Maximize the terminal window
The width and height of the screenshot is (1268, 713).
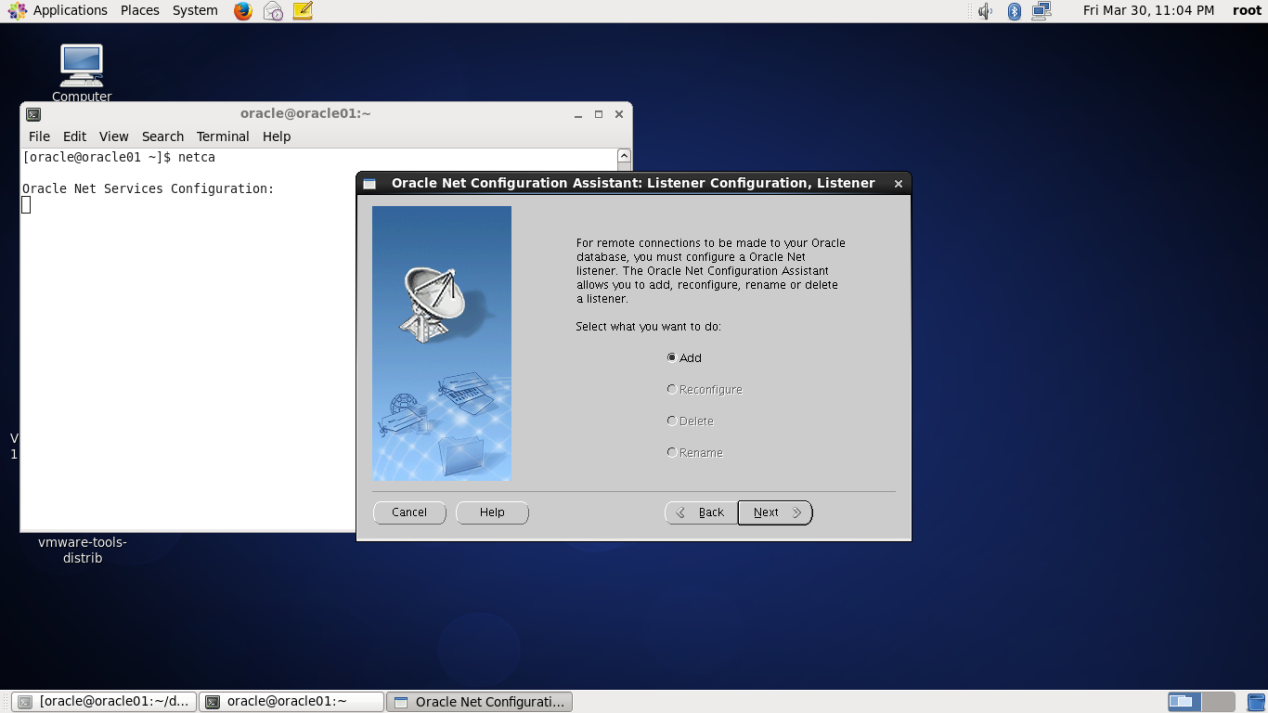[599, 114]
